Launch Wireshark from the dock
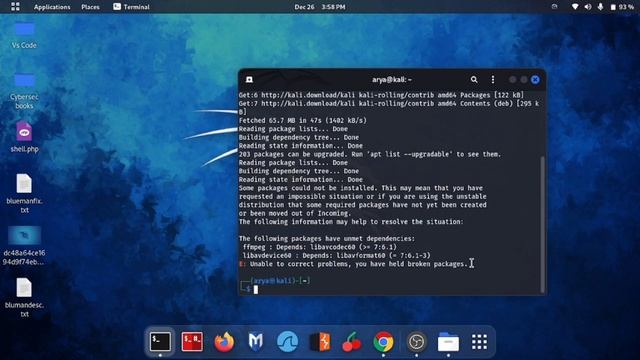640x360 pixels. pyautogui.click(x=287, y=342)
